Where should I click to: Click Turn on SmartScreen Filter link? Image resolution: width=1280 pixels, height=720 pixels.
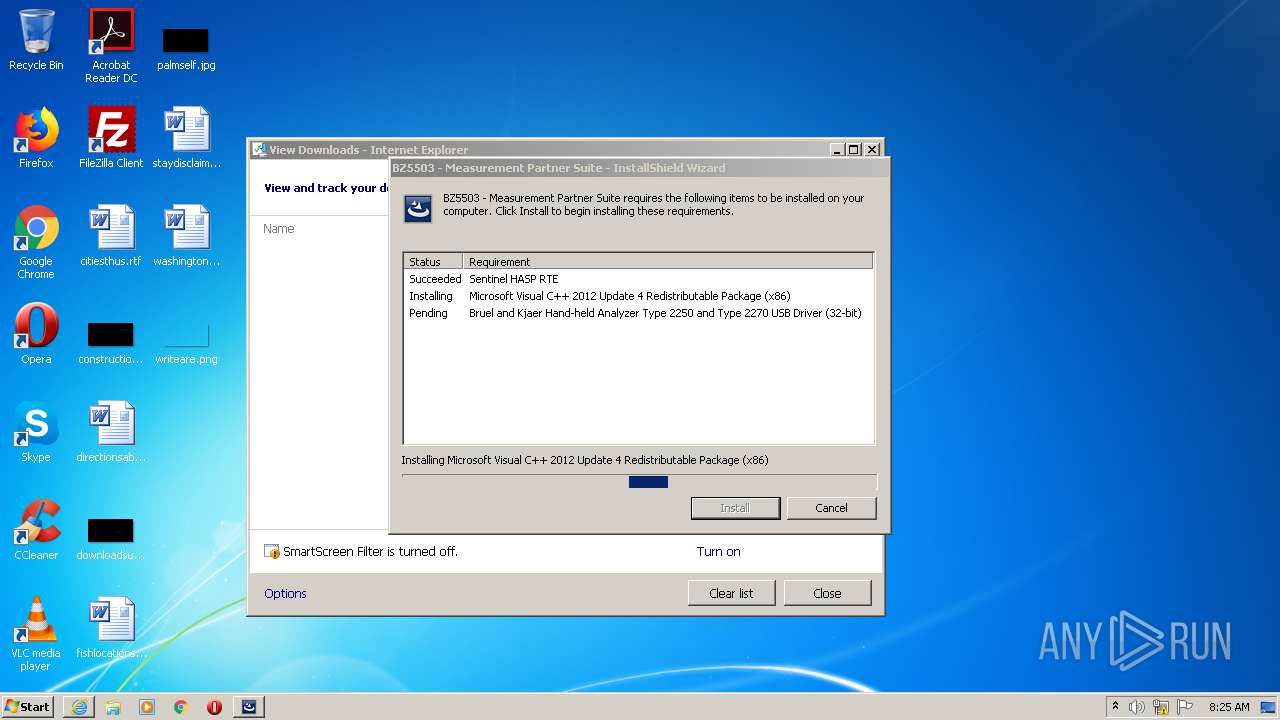click(x=718, y=551)
